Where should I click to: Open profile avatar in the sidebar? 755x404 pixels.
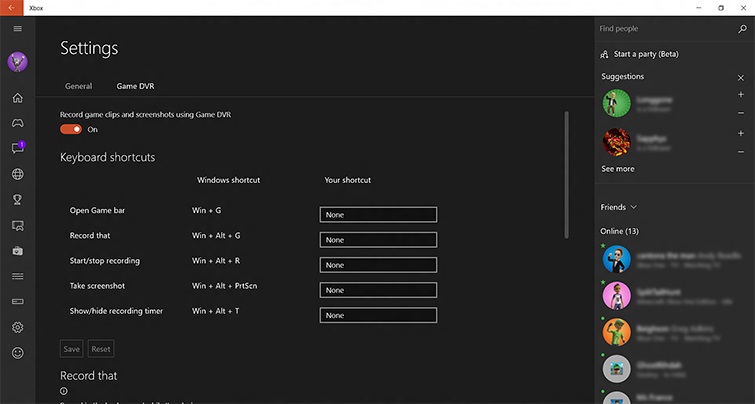coord(17,62)
